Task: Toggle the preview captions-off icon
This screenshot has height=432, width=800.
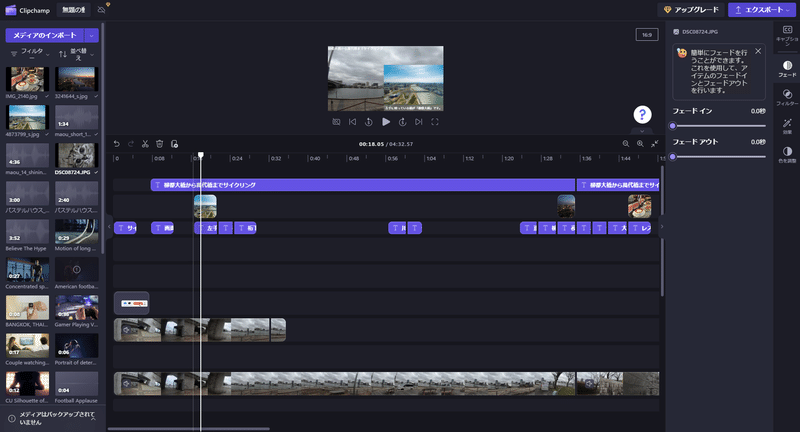Action: click(336, 122)
